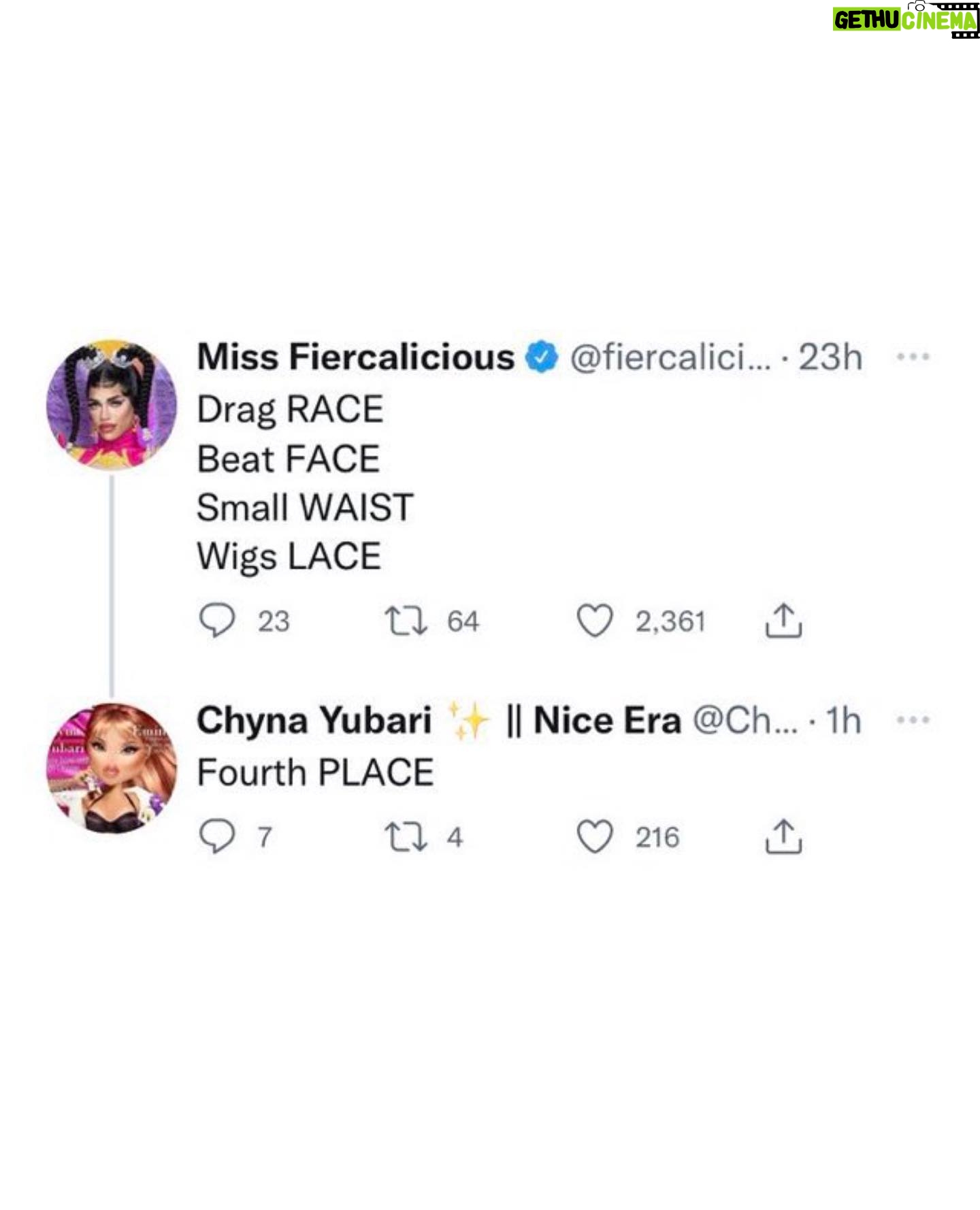
Task: Open more options on Chyna Yubari tweet
Action: coord(913,719)
